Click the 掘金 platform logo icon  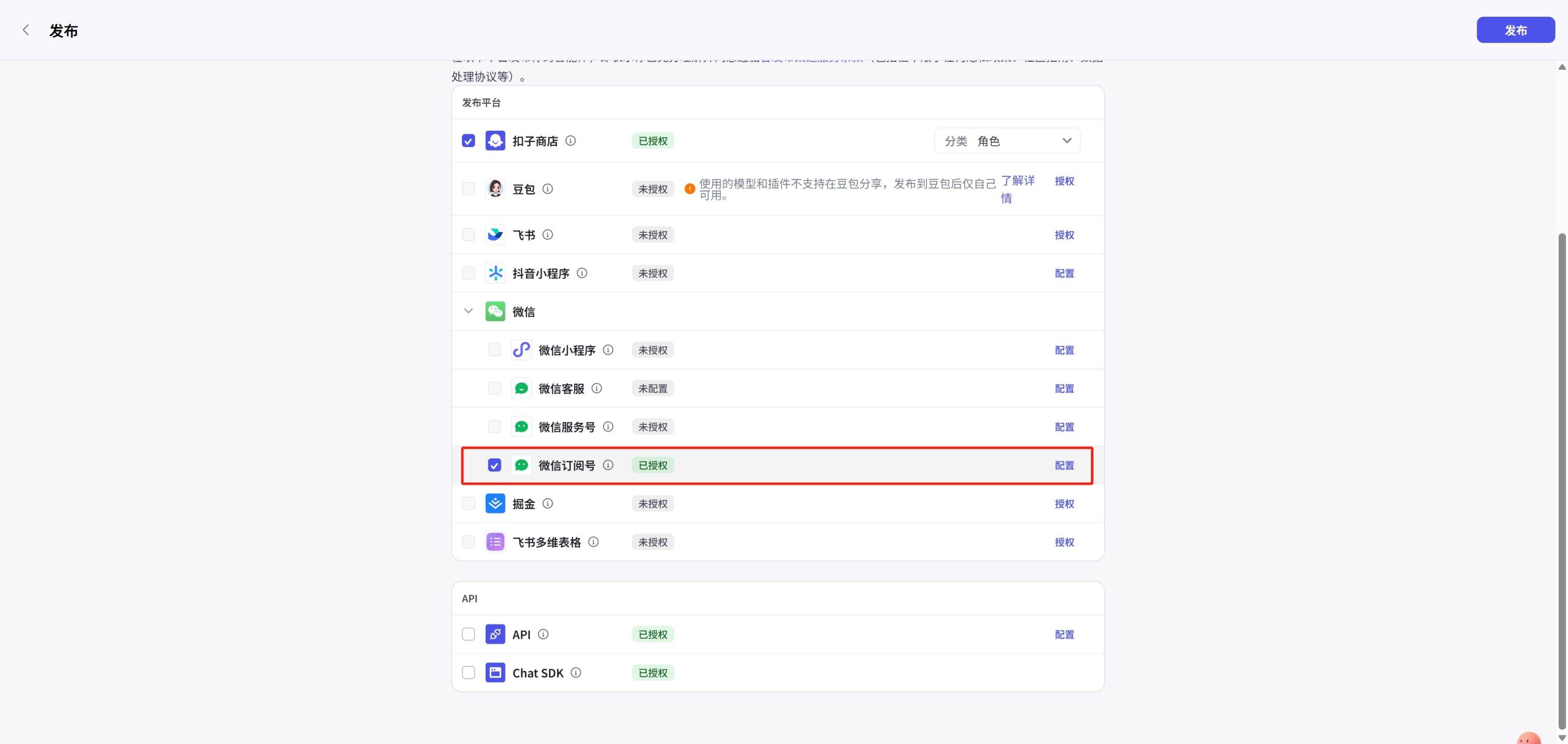tap(495, 503)
